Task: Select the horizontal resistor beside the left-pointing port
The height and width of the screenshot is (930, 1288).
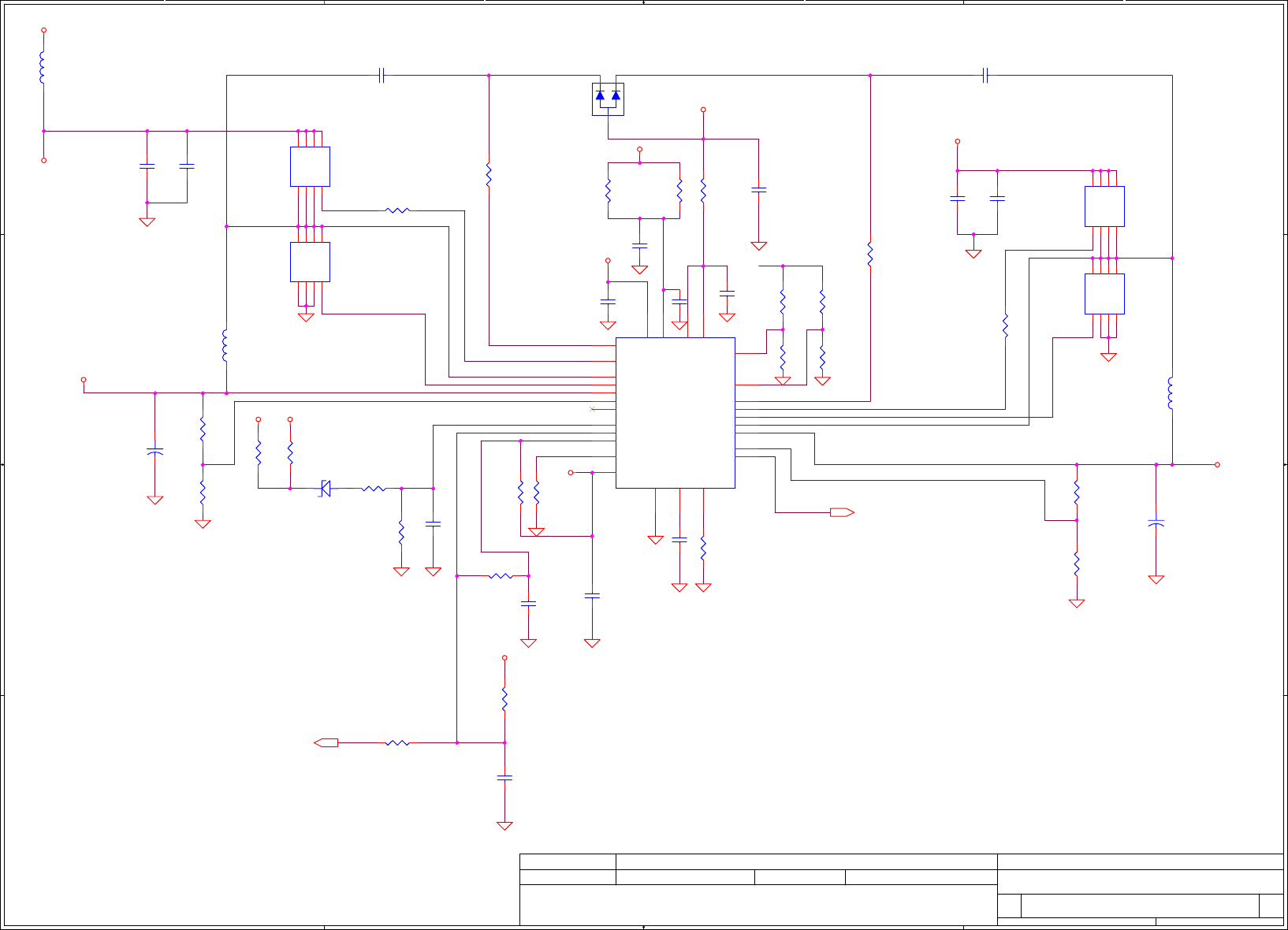Action: (398, 742)
